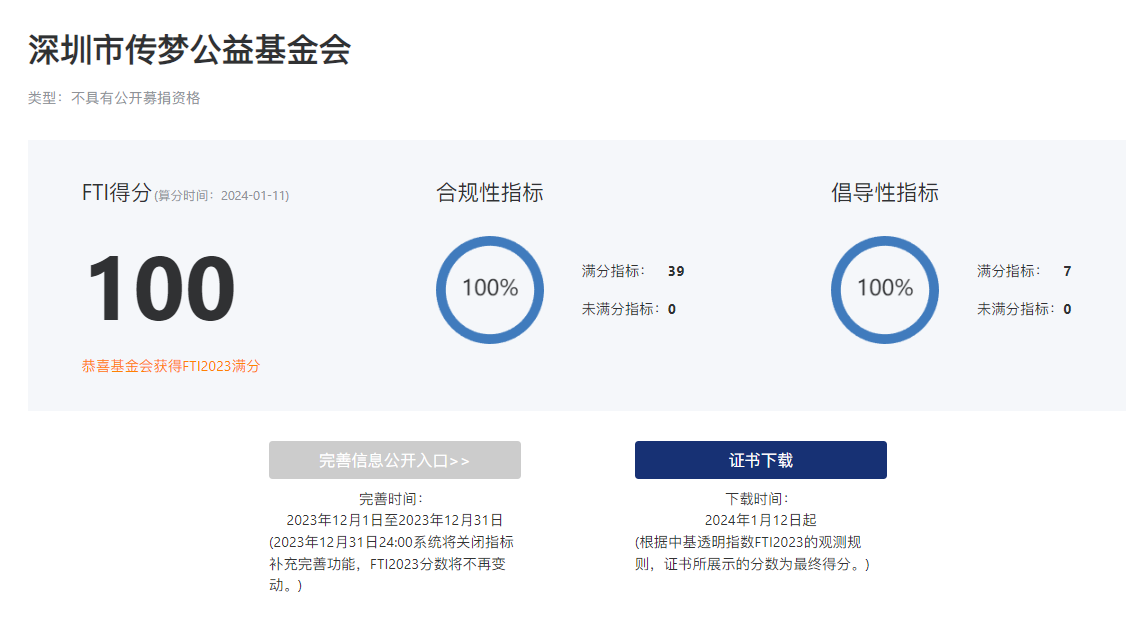
Task: Click the grayed 完善信息公开入口 button
Action: coord(394,460)
